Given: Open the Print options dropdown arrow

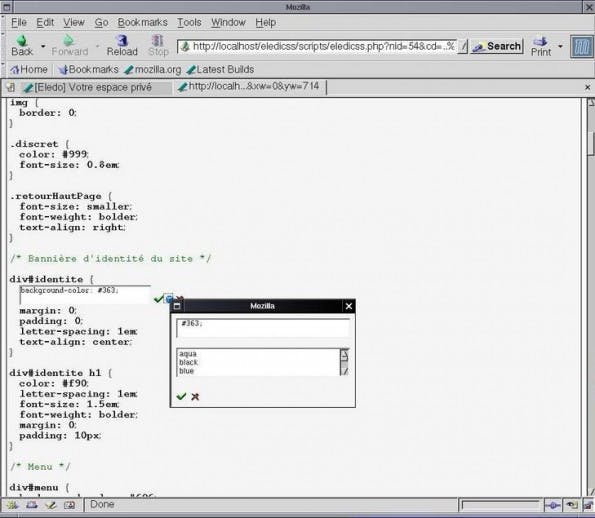Looking at the screenshot, I should point(560,46).
